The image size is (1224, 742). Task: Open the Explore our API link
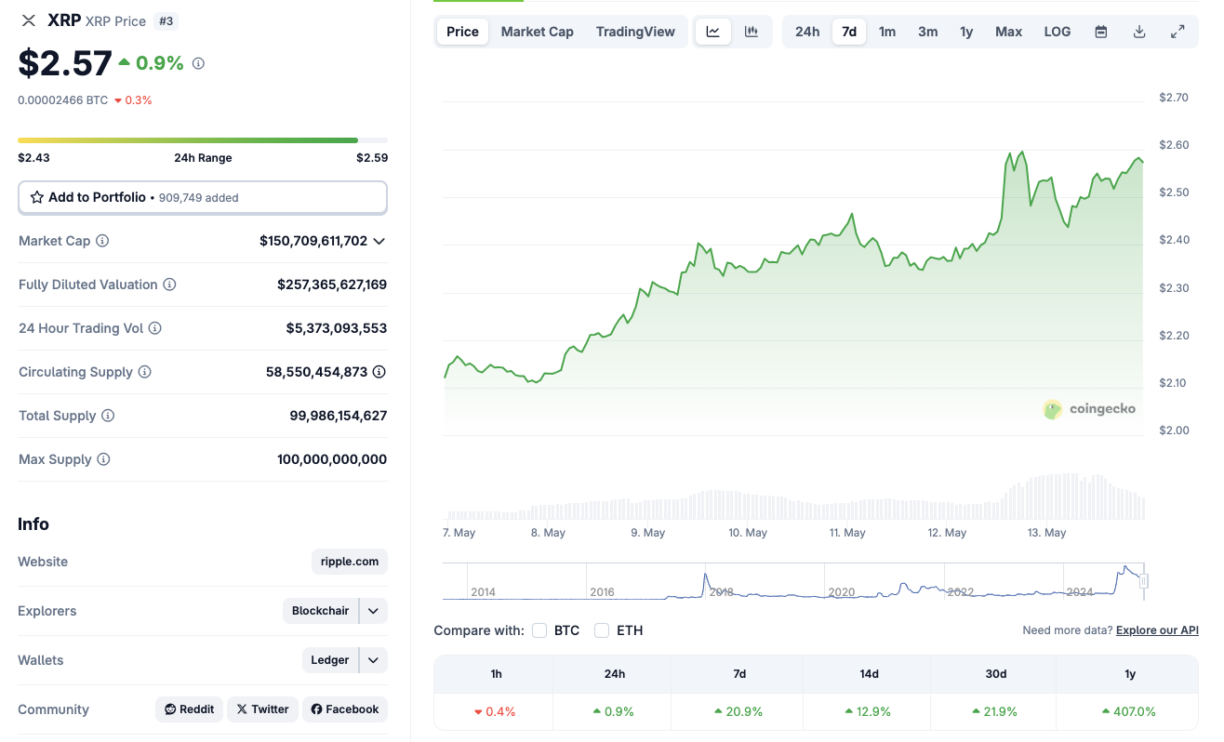click(1156, 630)
